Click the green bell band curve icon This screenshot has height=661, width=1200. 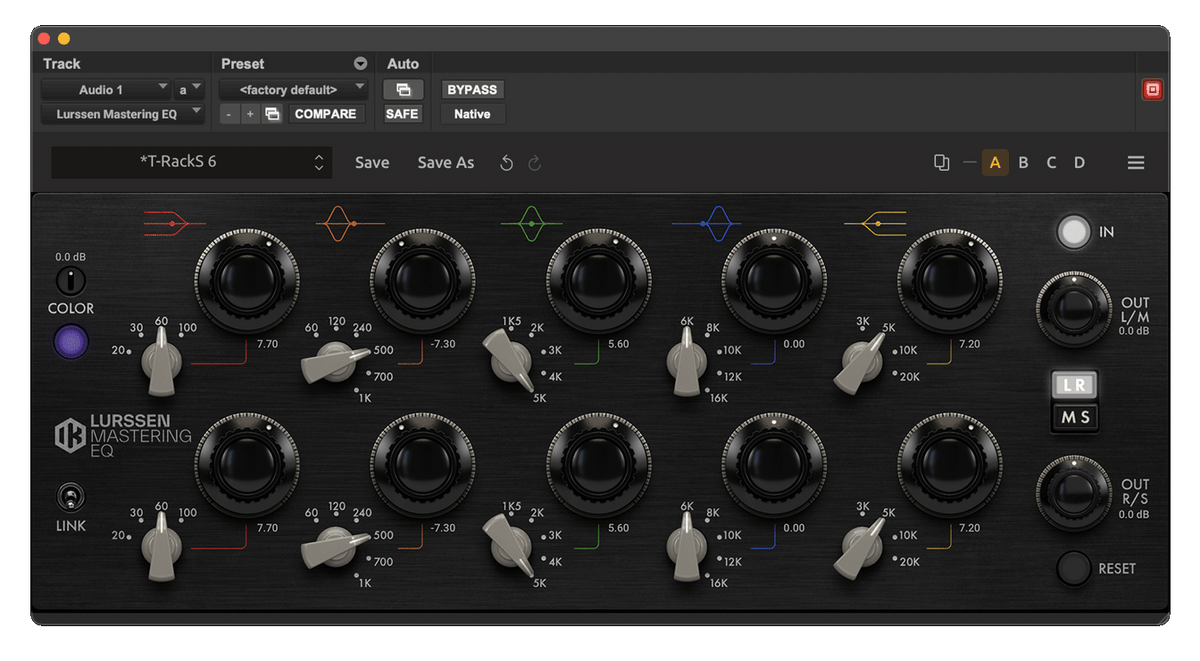[x=531, y=223]
